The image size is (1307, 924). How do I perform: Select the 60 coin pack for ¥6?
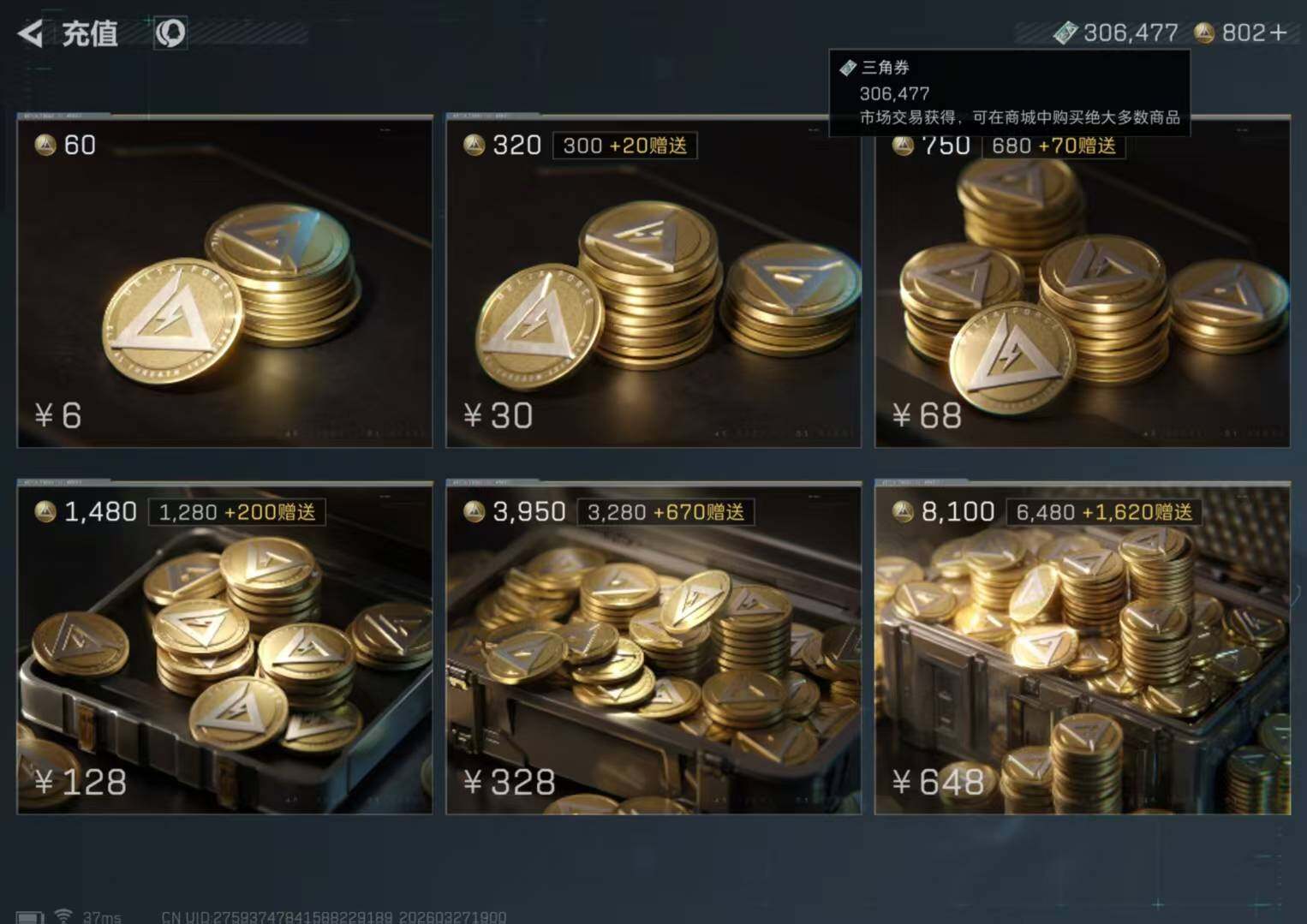(x=224, y=283)
